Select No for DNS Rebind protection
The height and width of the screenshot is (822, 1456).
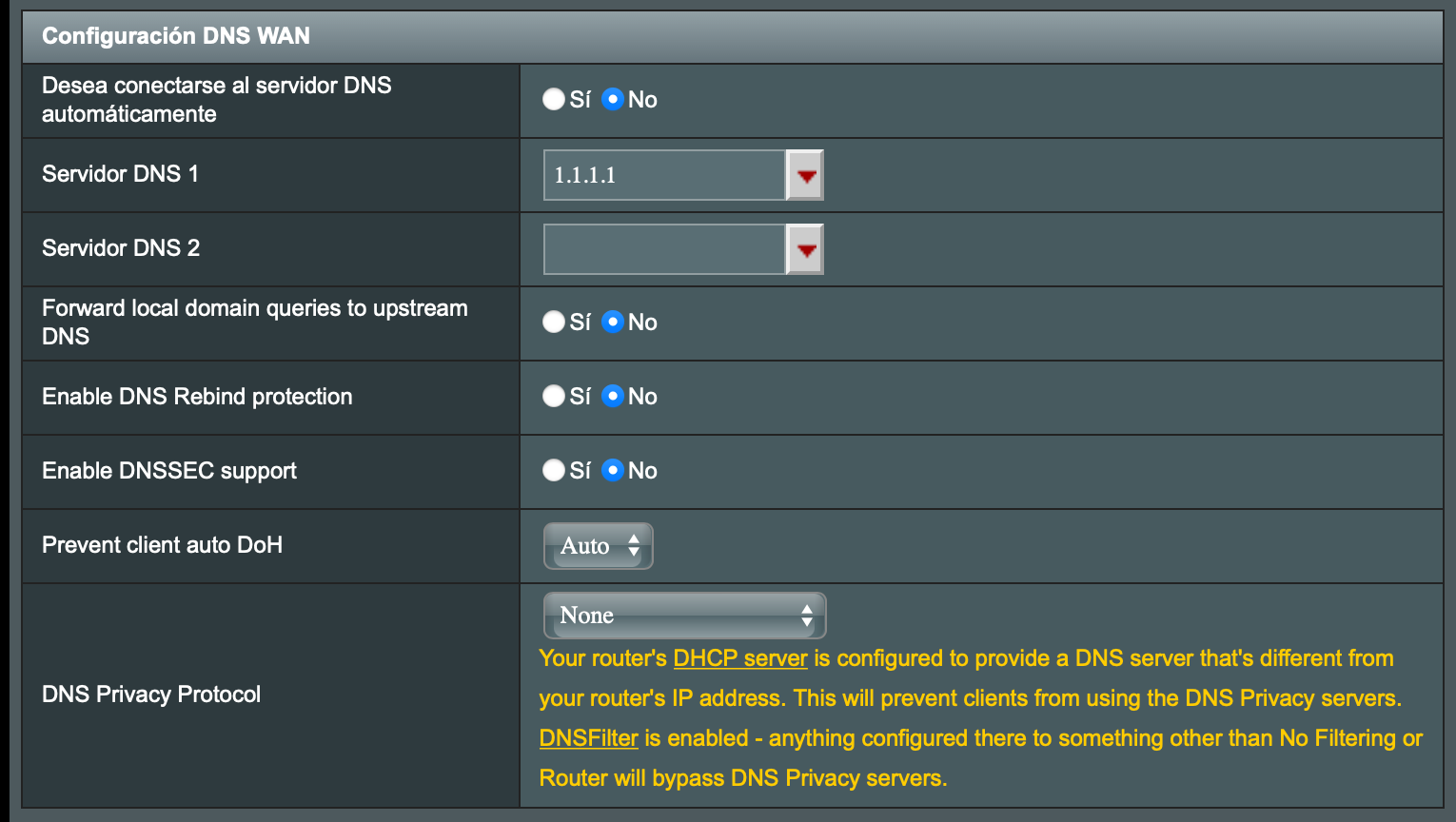click(x=613, y=396)
